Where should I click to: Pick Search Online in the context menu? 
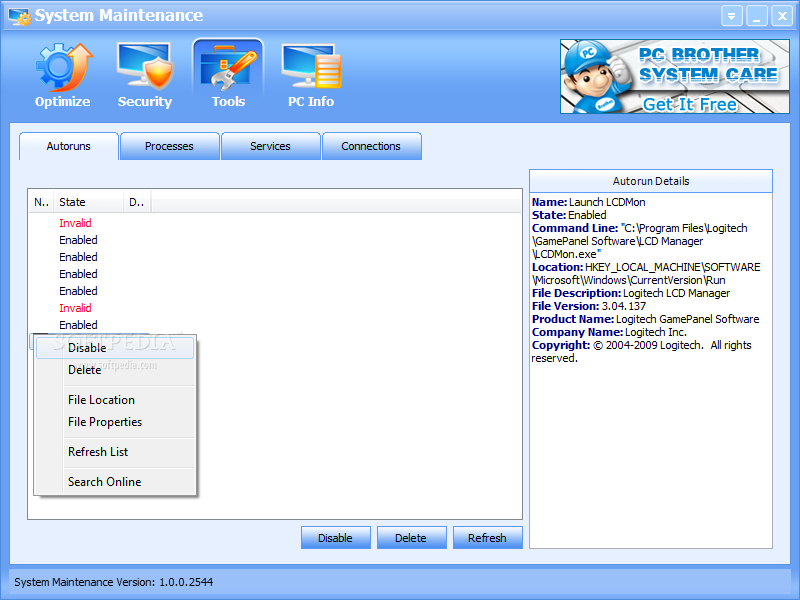pyautogui.click(x=115, y=482)
